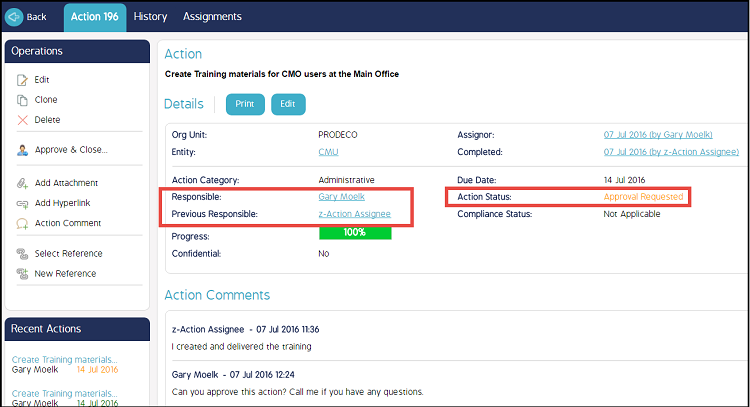
Task: Click the Back arrow icon
Action: pos(14,17)
